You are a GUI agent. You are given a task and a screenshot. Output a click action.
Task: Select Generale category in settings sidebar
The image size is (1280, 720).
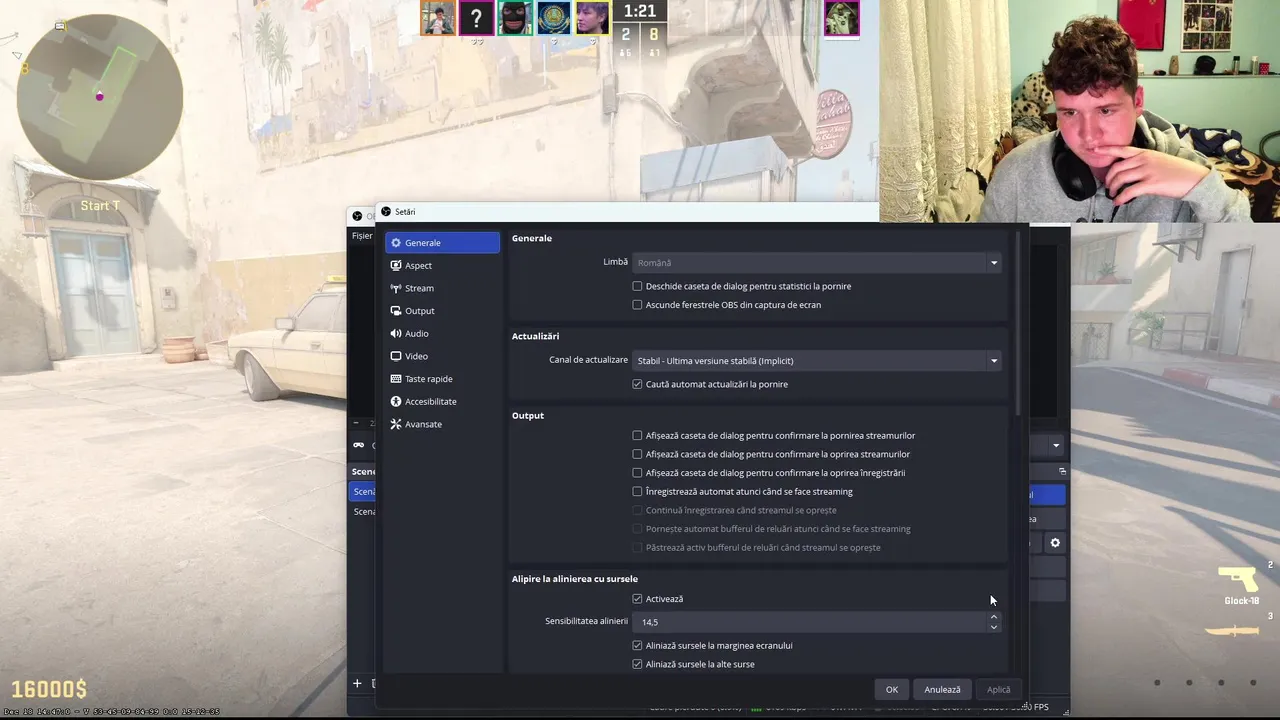point(442,243)
